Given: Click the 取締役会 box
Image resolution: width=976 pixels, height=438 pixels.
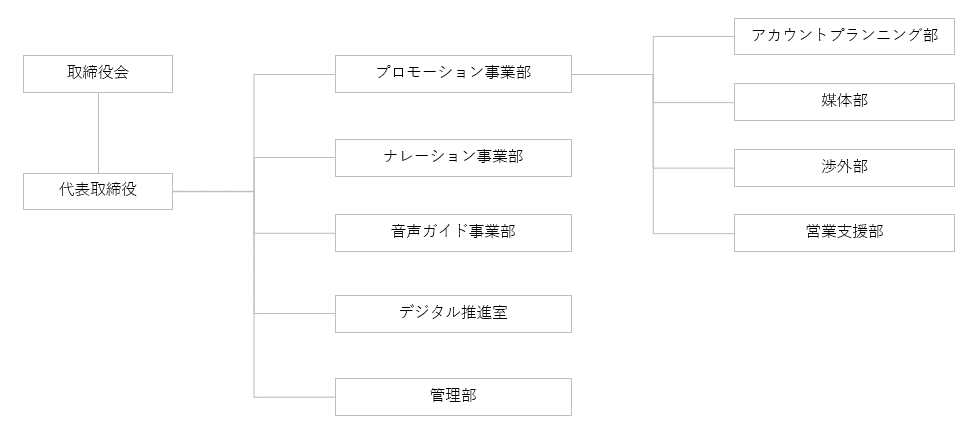Looking at the screenshot, I should point(98,74).
